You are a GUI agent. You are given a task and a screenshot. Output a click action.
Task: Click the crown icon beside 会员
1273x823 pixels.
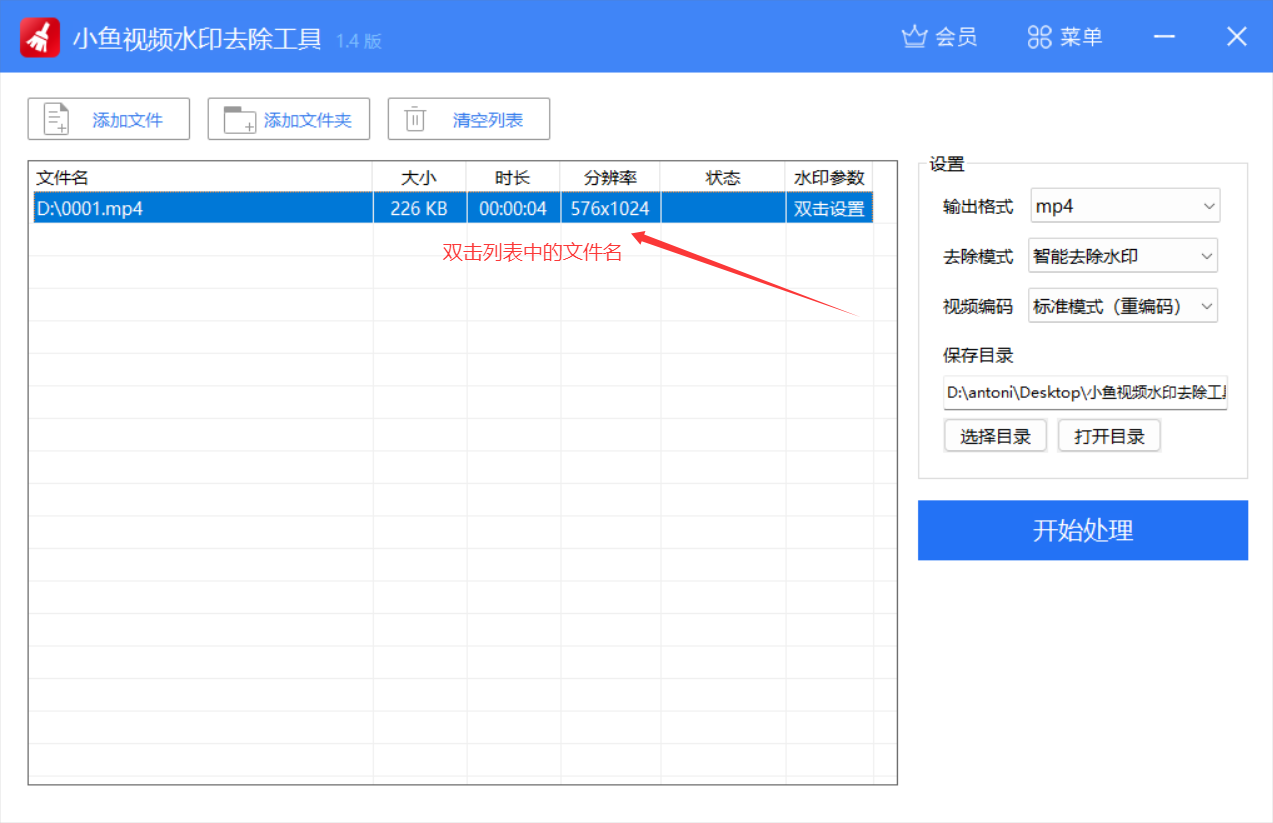[914, 37]
